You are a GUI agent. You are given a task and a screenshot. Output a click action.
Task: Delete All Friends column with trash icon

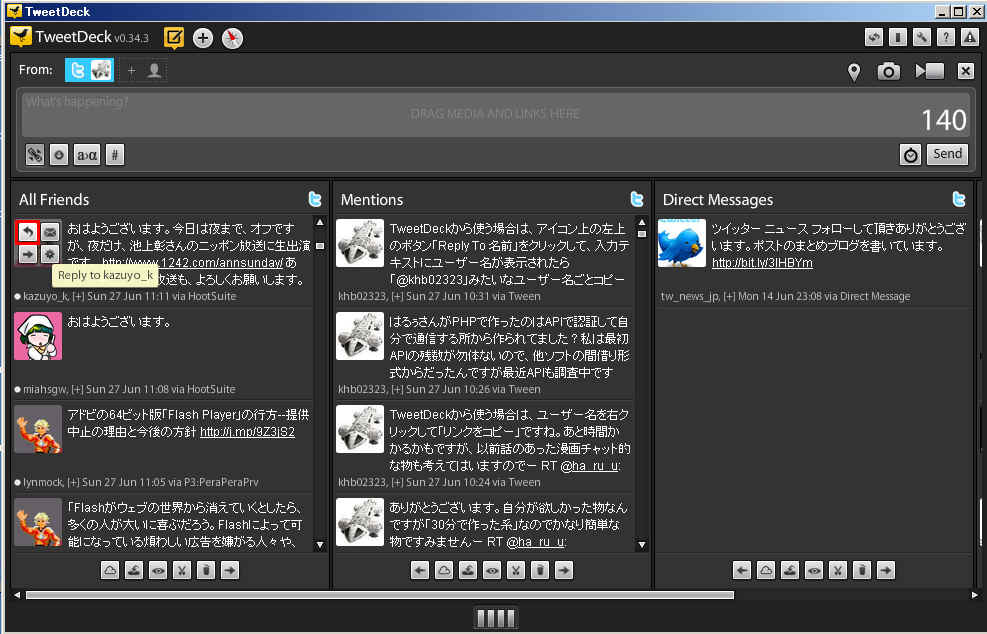206,570
